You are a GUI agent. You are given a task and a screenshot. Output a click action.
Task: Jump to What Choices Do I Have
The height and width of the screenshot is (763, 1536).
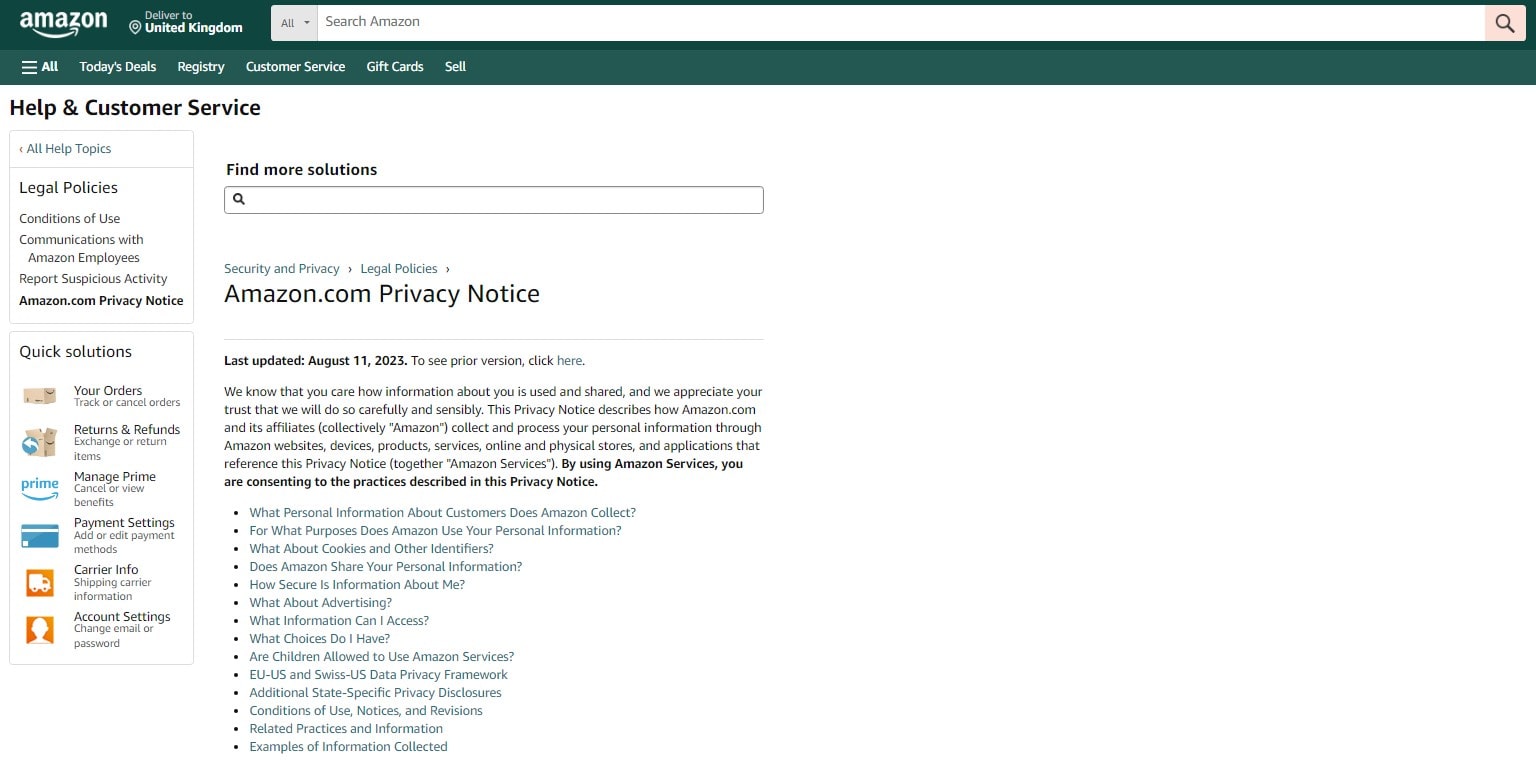(319, 639)
